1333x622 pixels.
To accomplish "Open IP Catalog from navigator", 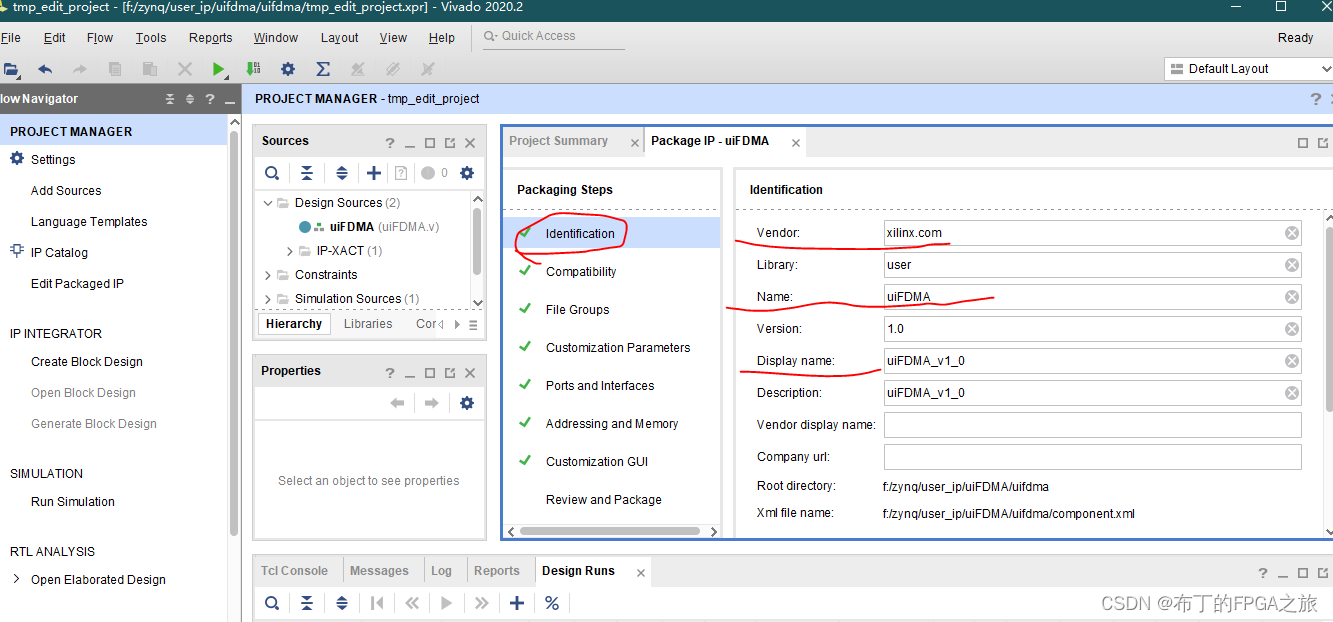I will pyautogui.click(x=59, y=253).
